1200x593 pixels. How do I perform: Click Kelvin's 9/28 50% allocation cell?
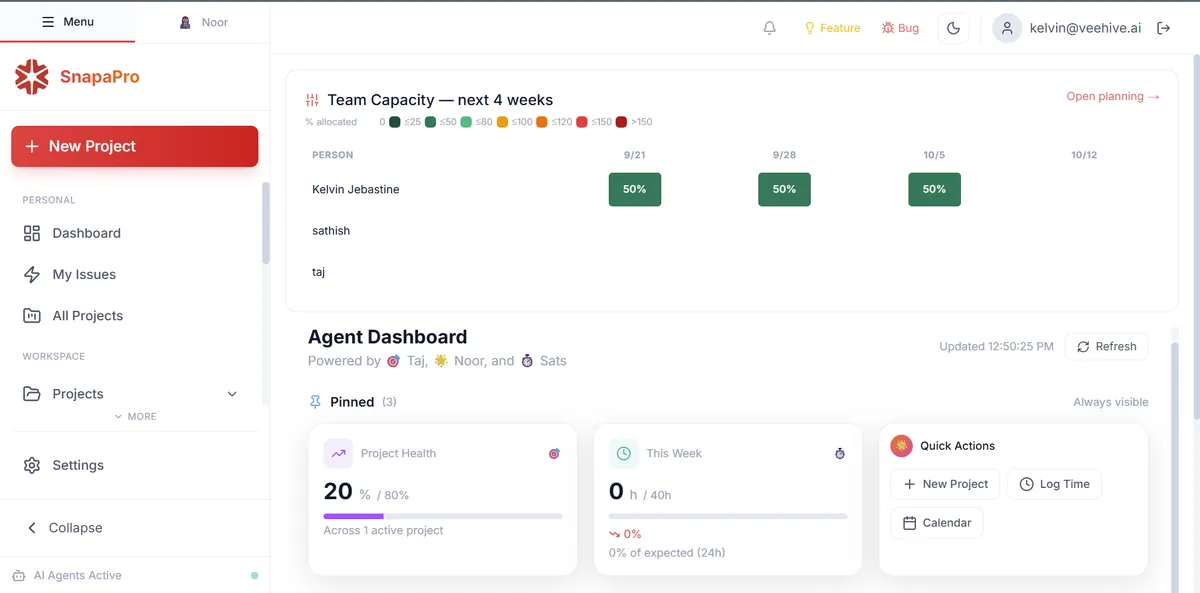pos(784,189)
